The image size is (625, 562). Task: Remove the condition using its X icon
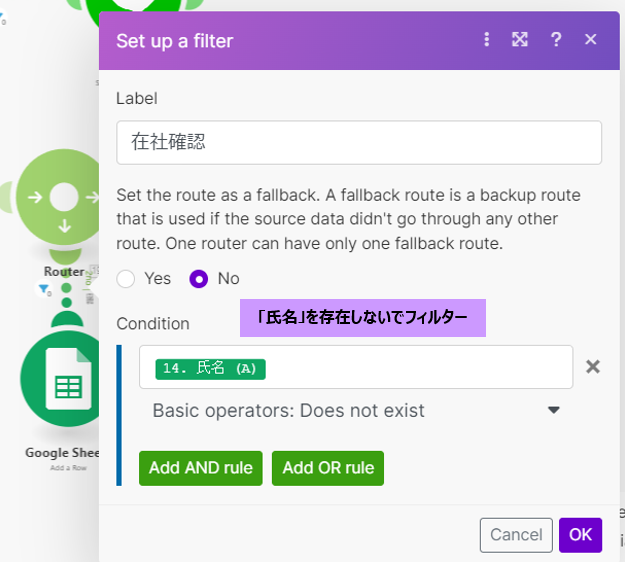coord(593,366)
